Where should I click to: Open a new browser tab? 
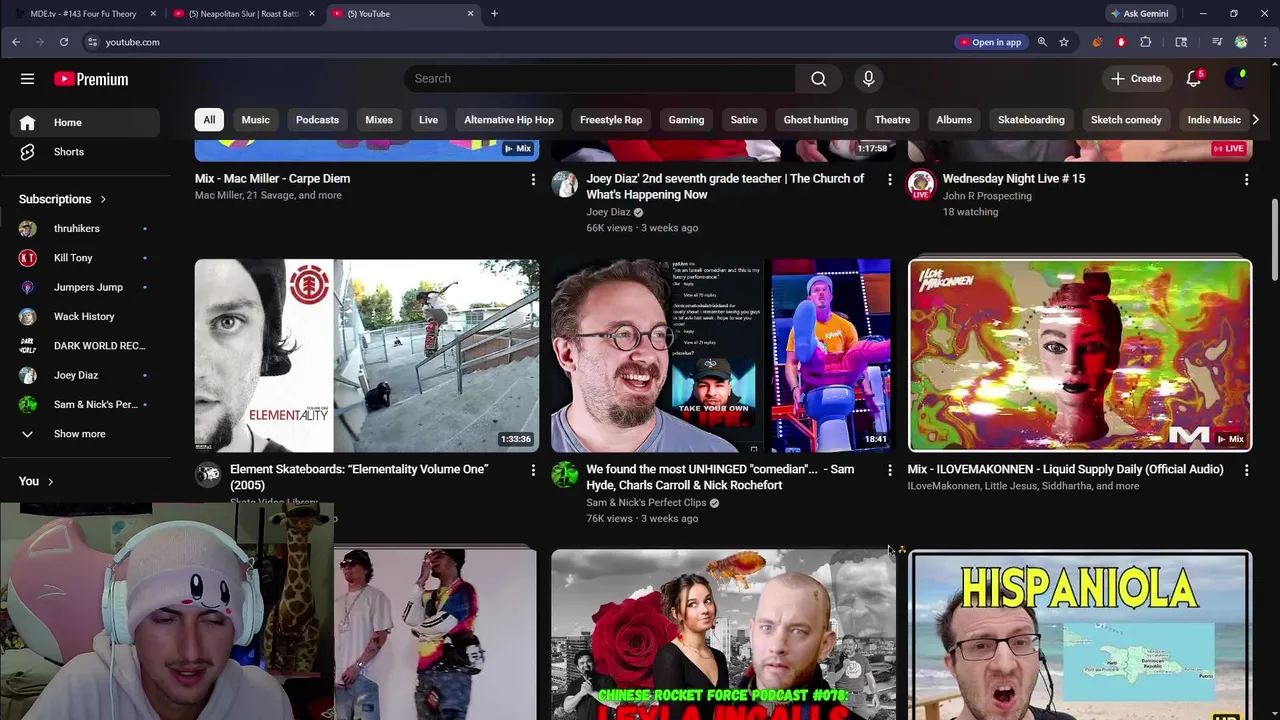(x=494, y=14)
